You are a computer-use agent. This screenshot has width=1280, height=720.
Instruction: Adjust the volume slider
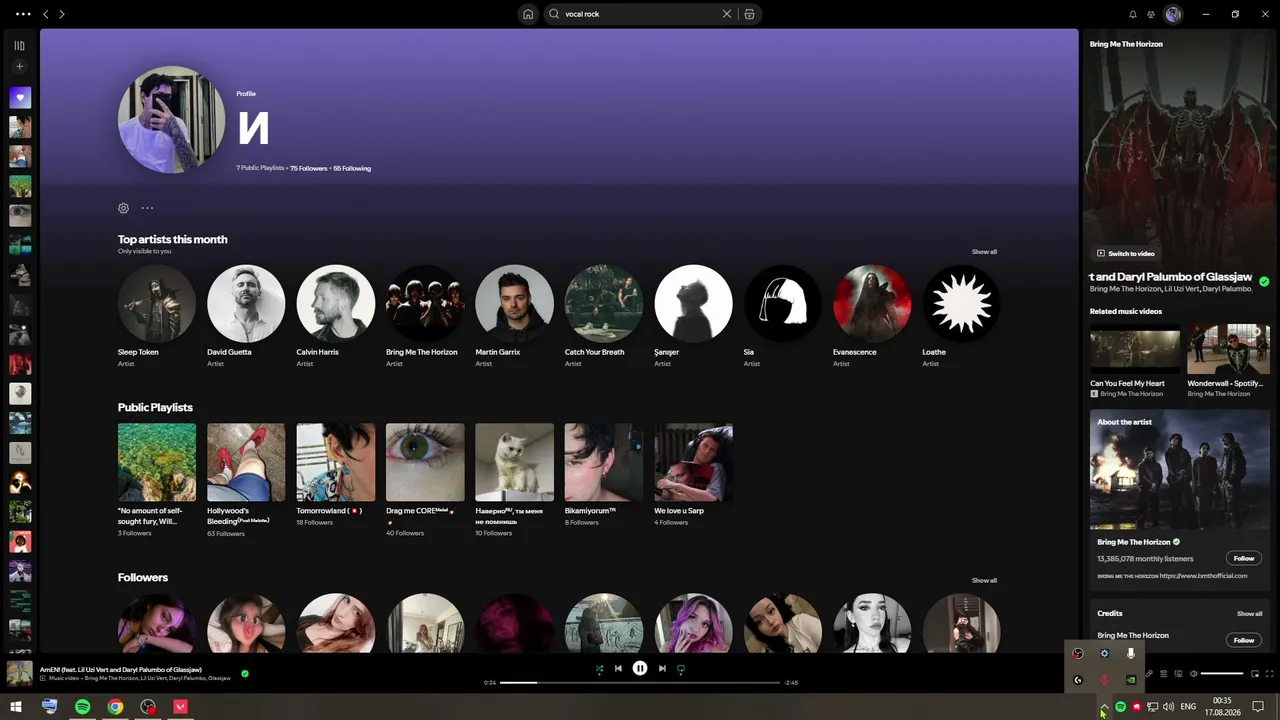coord(1222,674)
